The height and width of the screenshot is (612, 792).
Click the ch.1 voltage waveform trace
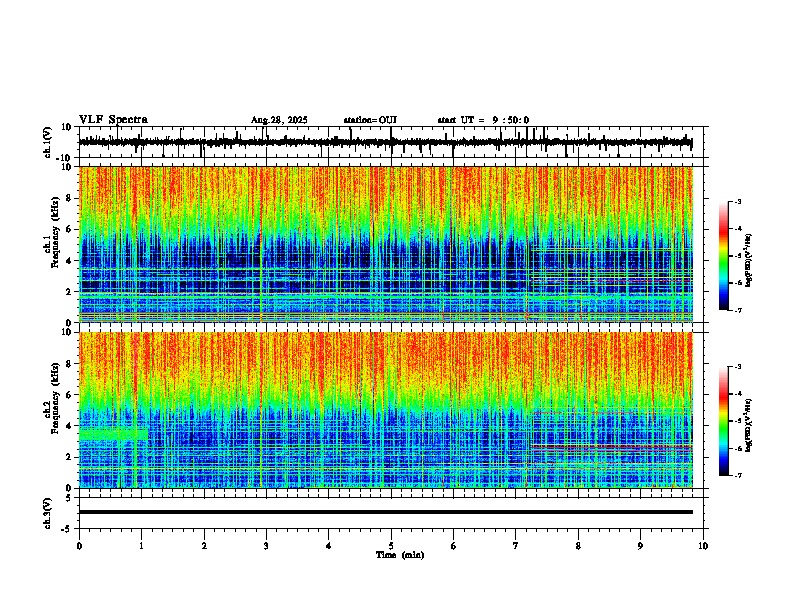click(x=385, y=142)
